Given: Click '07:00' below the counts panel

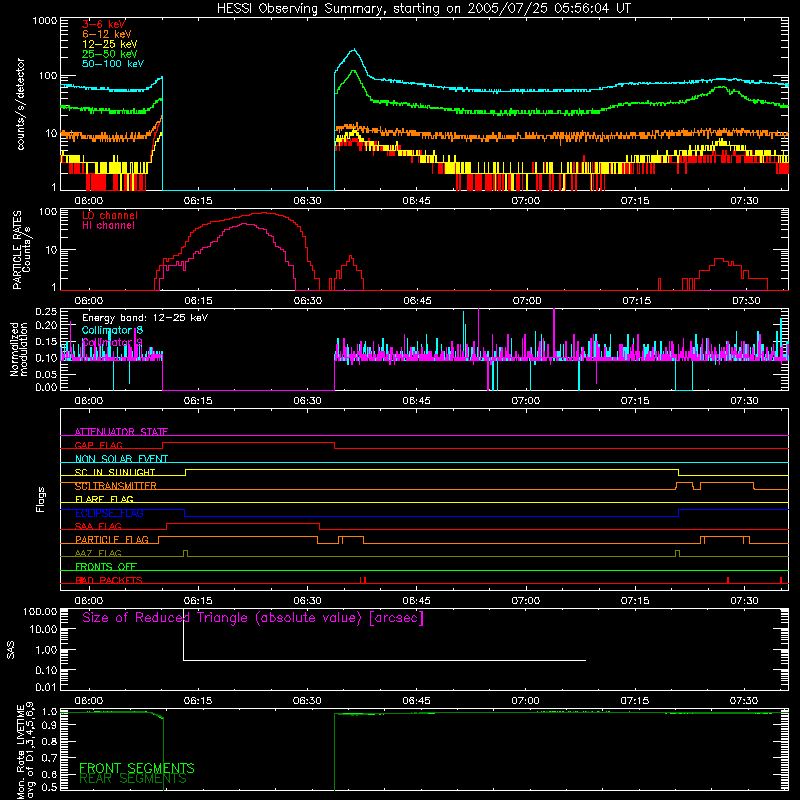Looking at the screenshot, I should (x=526, y=201).
